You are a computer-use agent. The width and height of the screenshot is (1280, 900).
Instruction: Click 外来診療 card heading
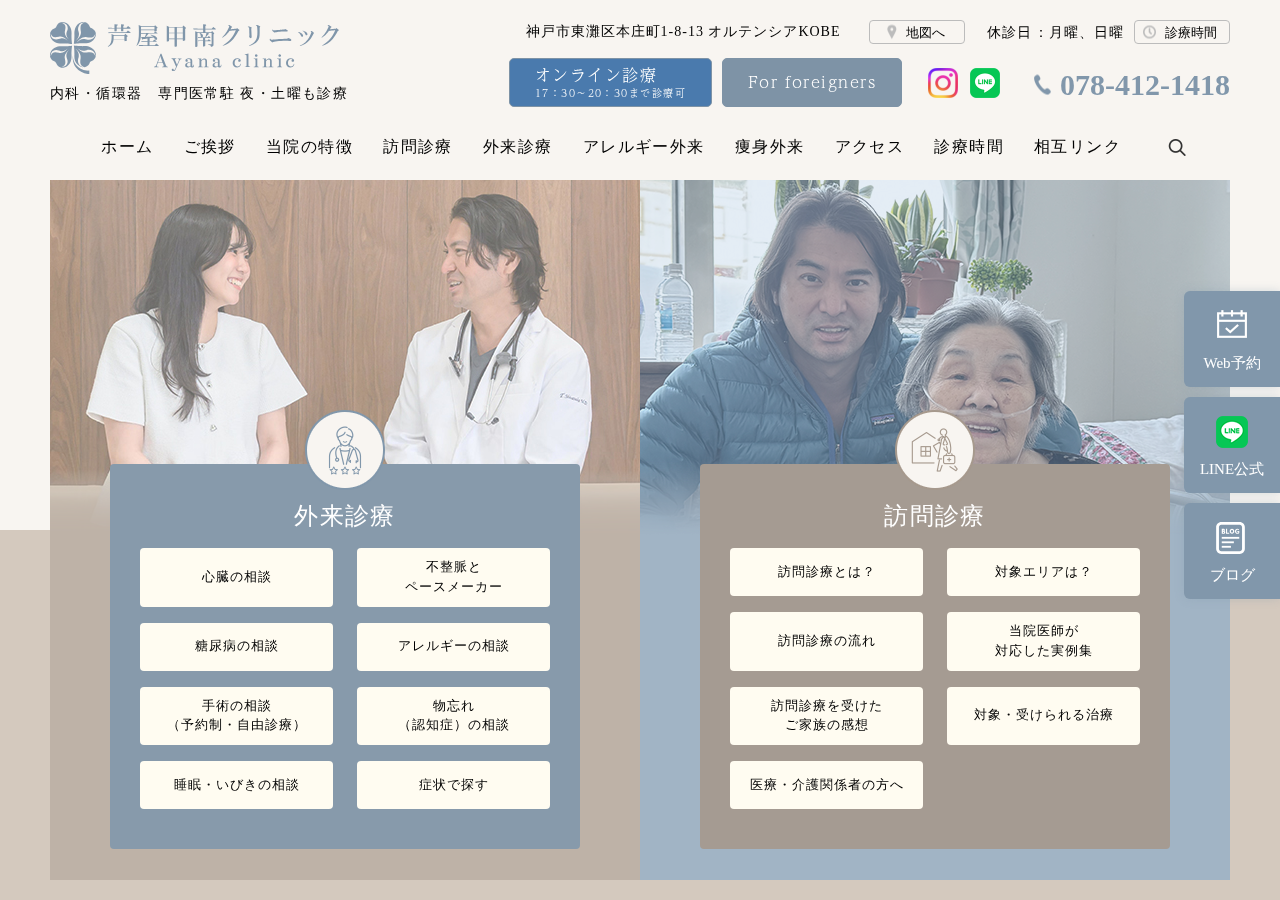coord(344,516)
